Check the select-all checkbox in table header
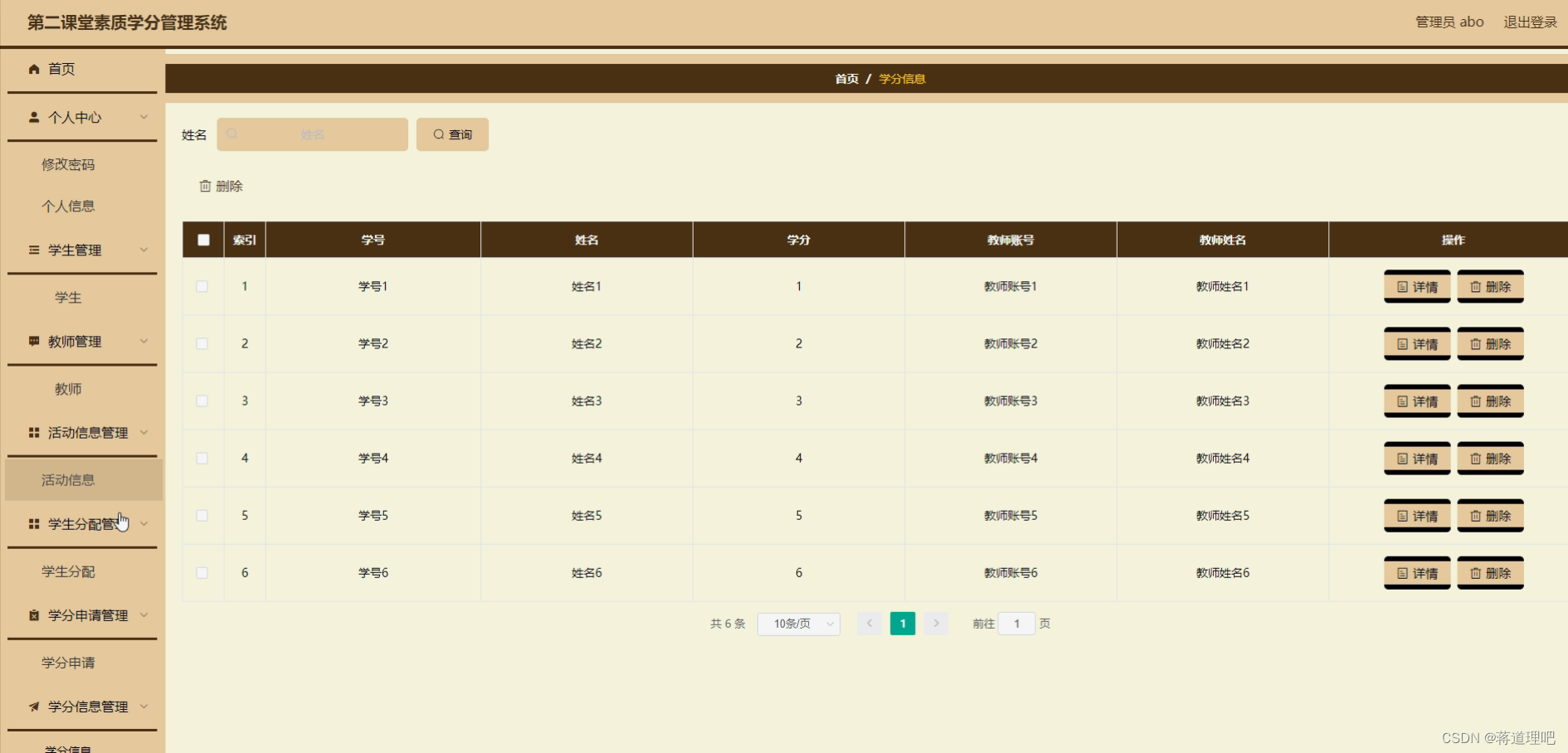1568x753 pixels. [202, 239]
